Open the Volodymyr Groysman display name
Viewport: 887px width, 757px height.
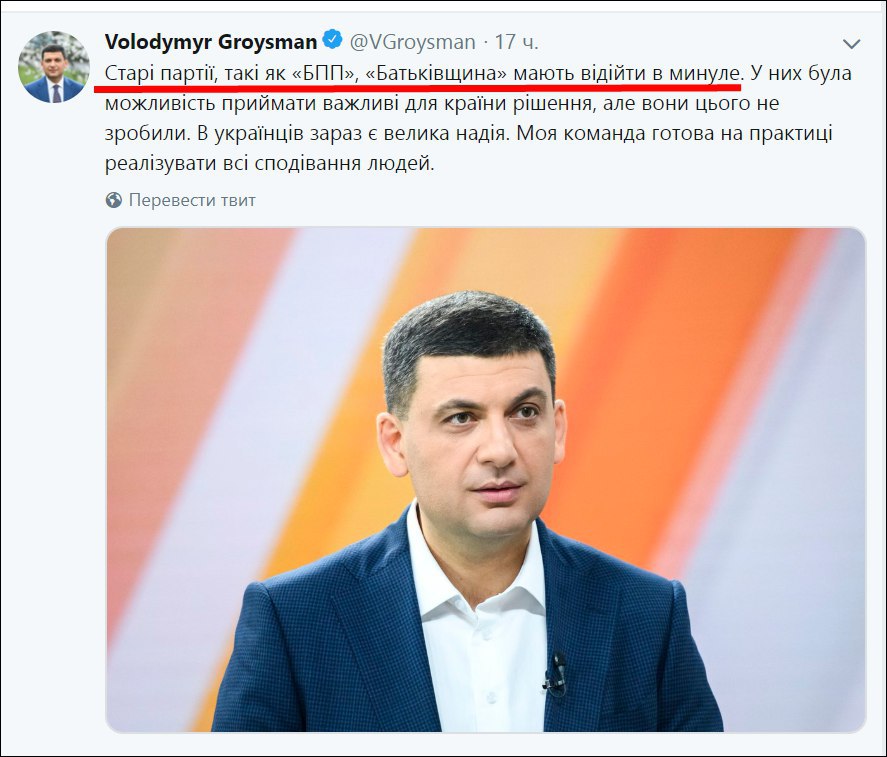[x=211, y=41]
